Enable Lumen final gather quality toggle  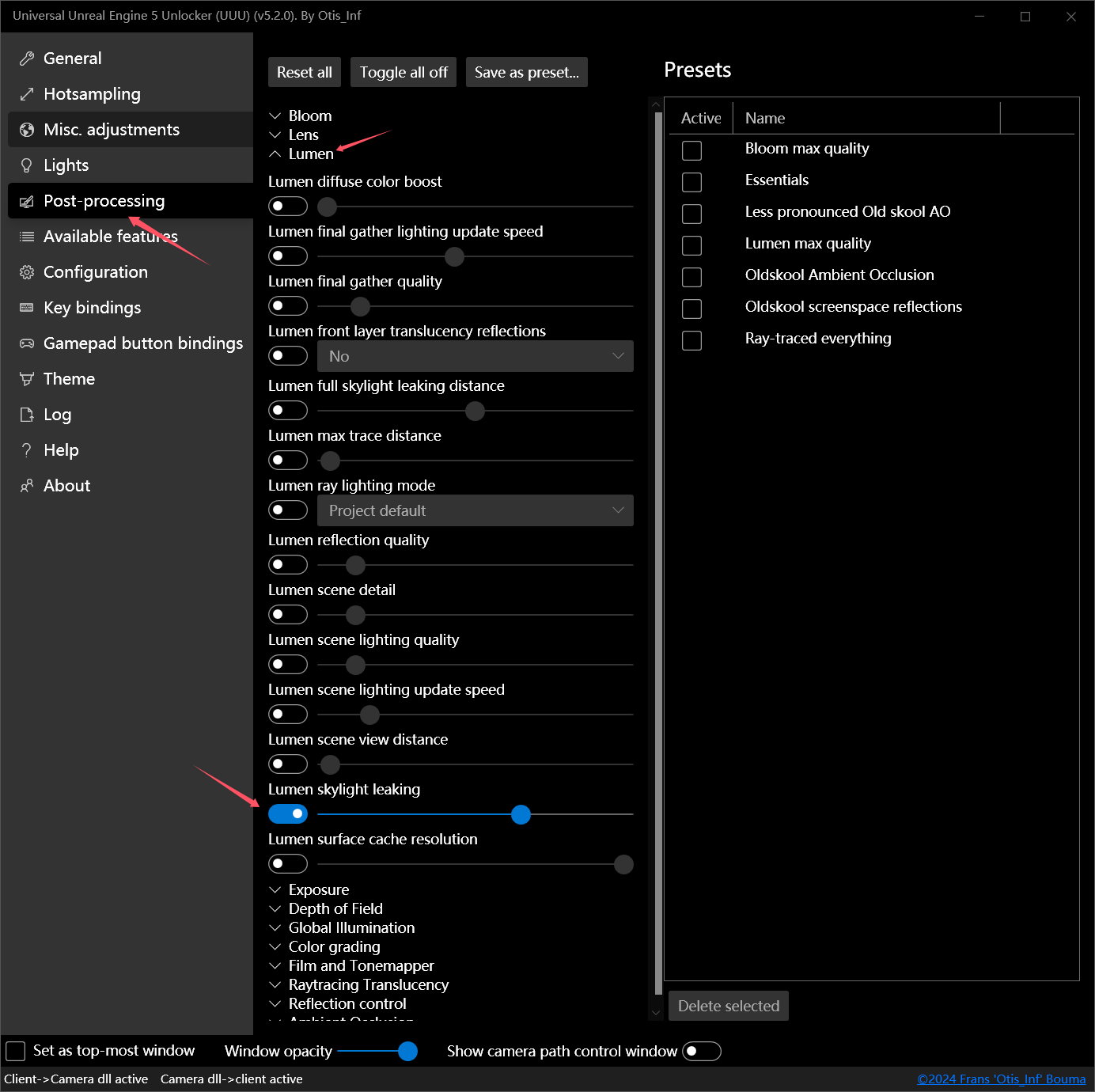tap(288, 306)
